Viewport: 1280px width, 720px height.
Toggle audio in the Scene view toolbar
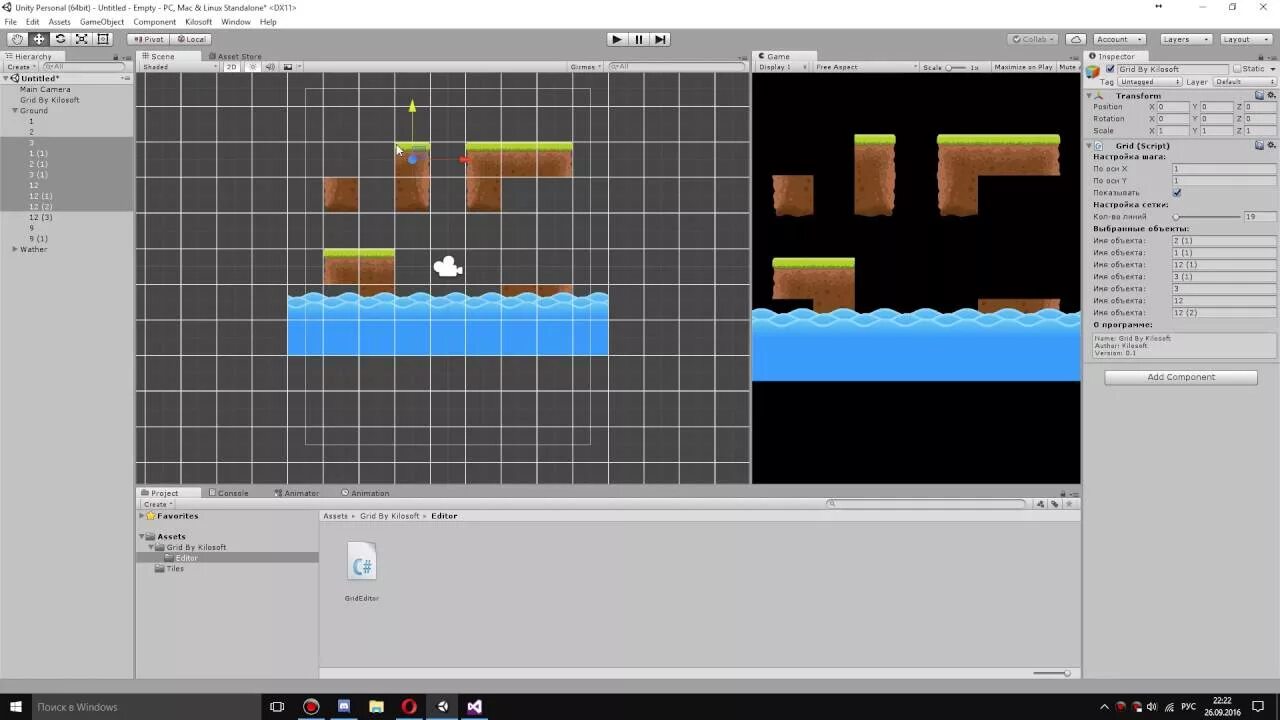tap(270, 67)
